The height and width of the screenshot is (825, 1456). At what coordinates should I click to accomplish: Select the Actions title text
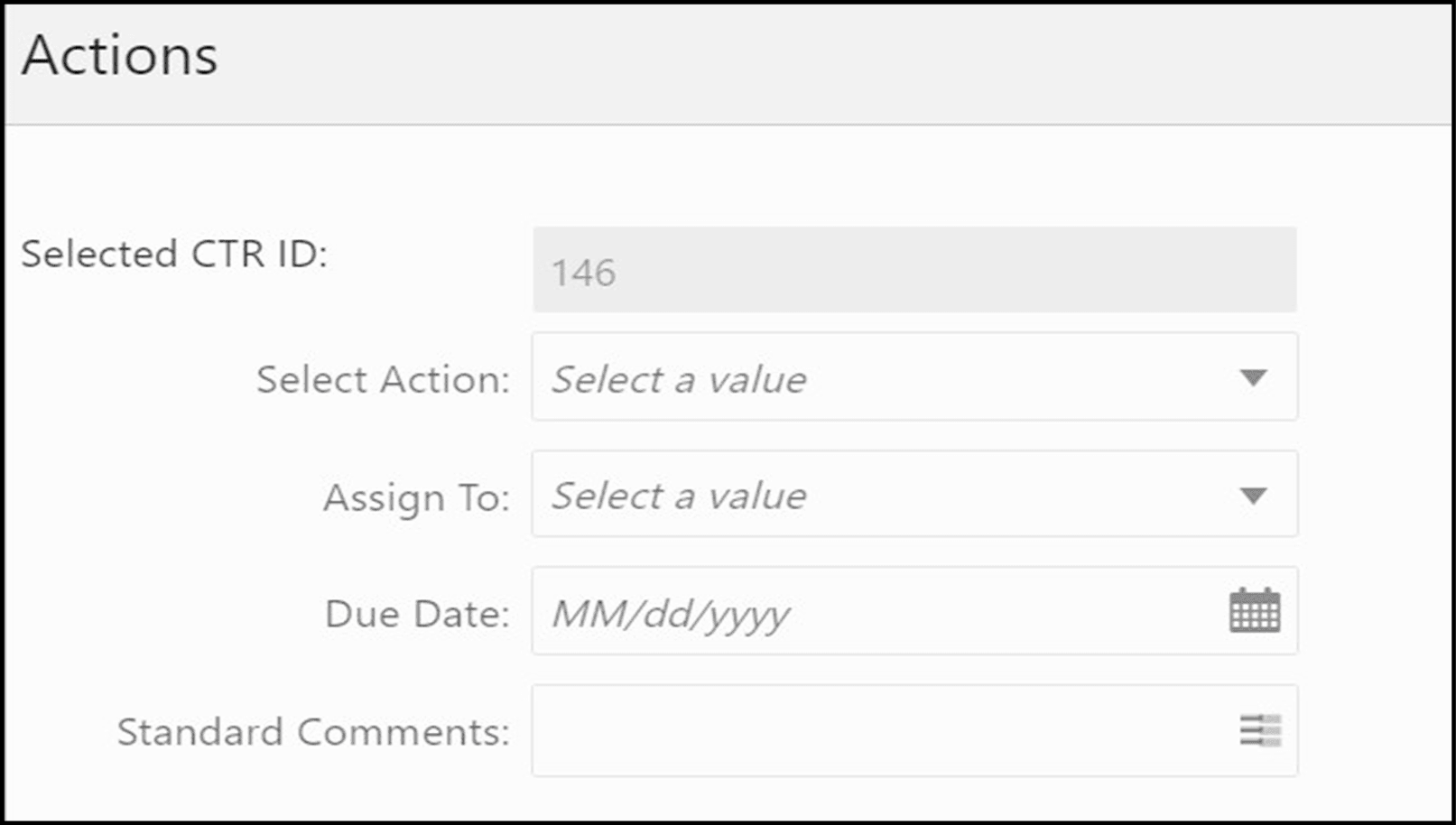pos(121,56)
